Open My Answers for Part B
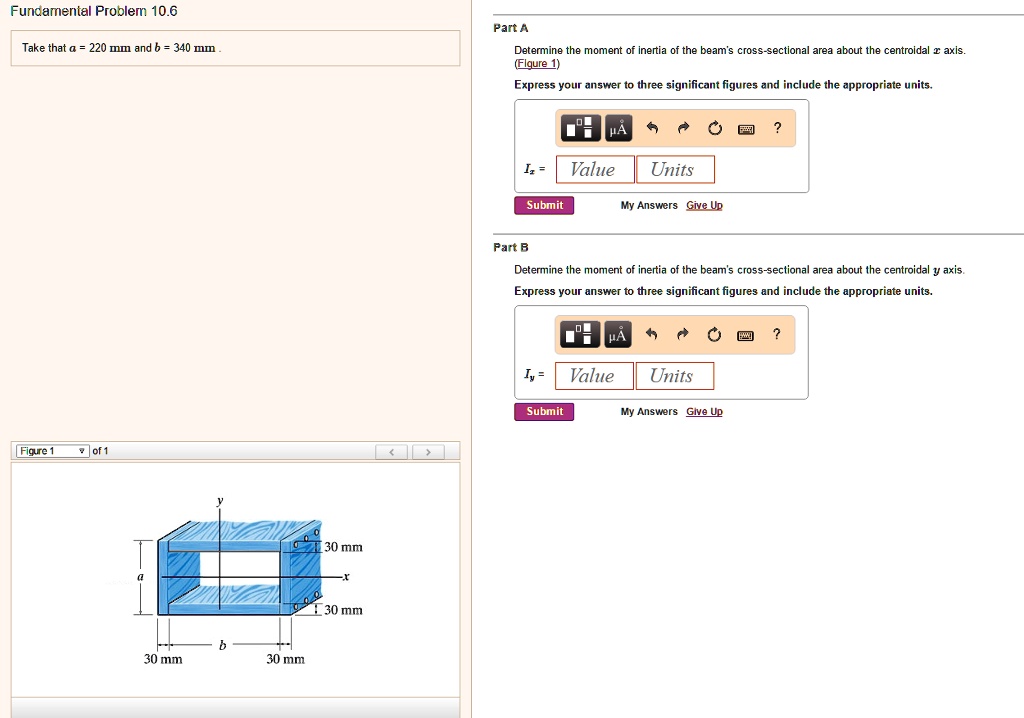The image size is (1024, 718). (647, 411)
